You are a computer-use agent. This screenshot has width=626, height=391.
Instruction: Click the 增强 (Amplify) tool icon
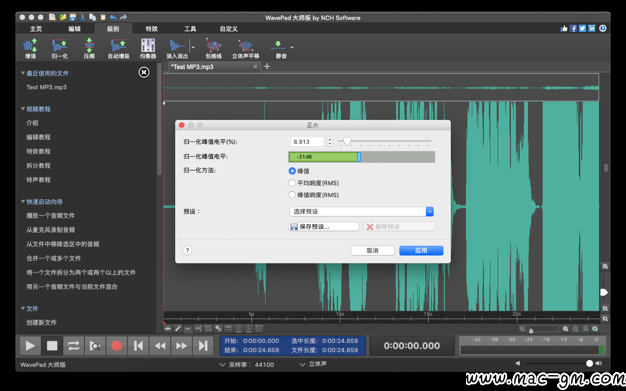coord(30,48)
